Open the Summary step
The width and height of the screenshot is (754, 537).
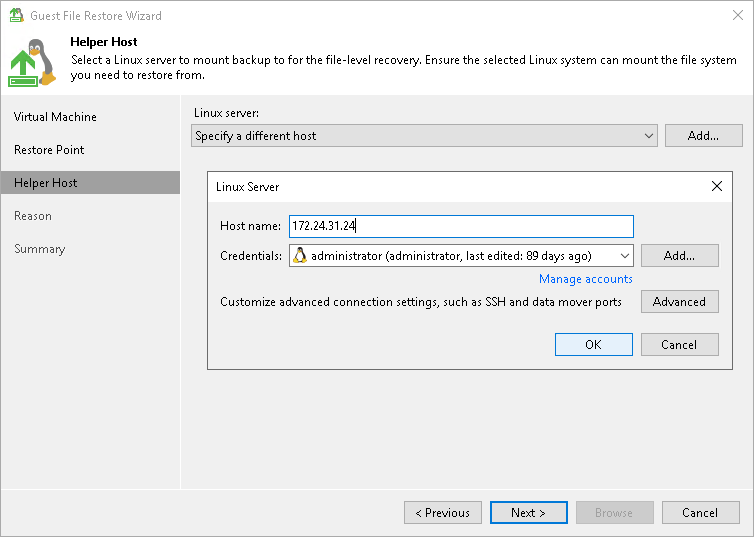(39, 249)
